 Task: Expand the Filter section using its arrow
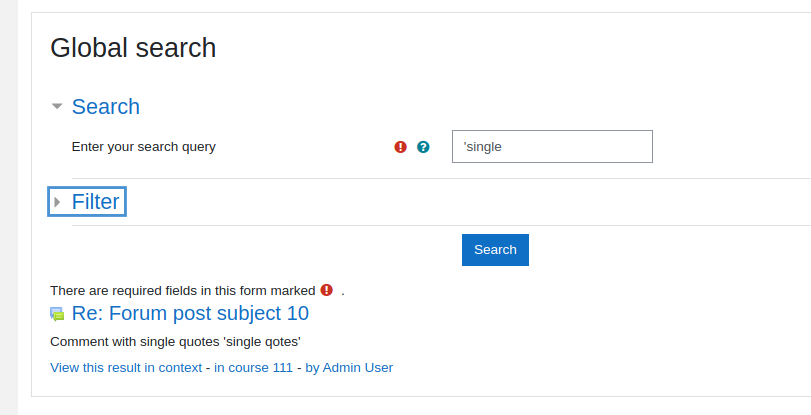click(x=57, y=202)
